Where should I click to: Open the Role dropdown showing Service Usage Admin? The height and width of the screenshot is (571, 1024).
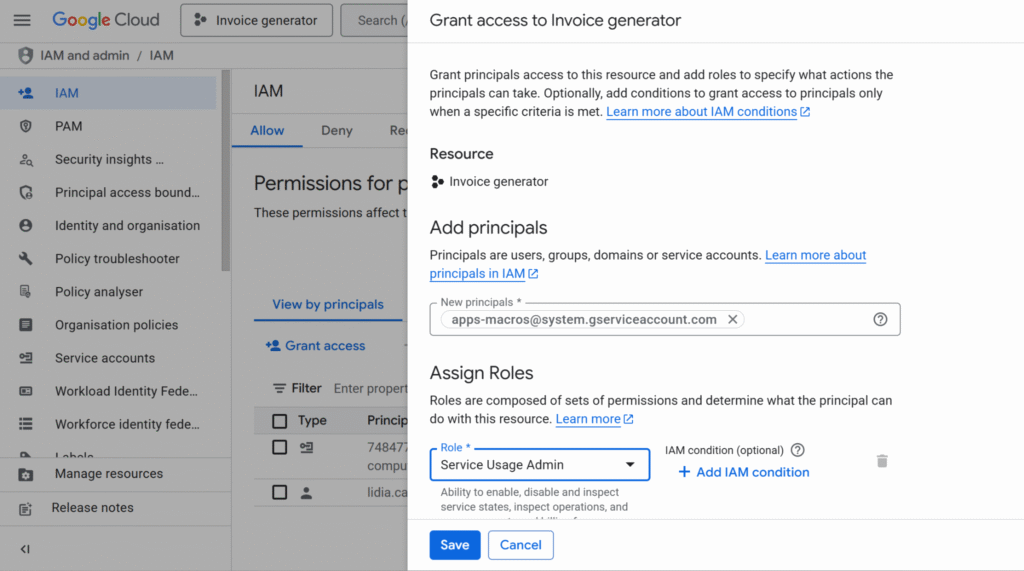pyautogui.click(x=540, y=464)
